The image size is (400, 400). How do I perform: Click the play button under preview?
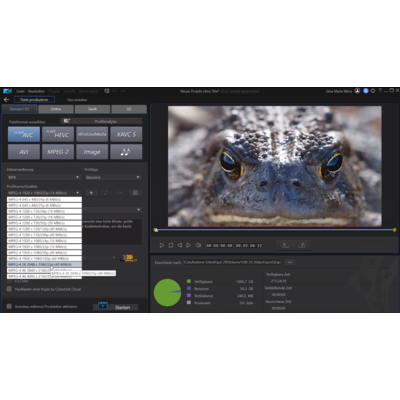162,245
